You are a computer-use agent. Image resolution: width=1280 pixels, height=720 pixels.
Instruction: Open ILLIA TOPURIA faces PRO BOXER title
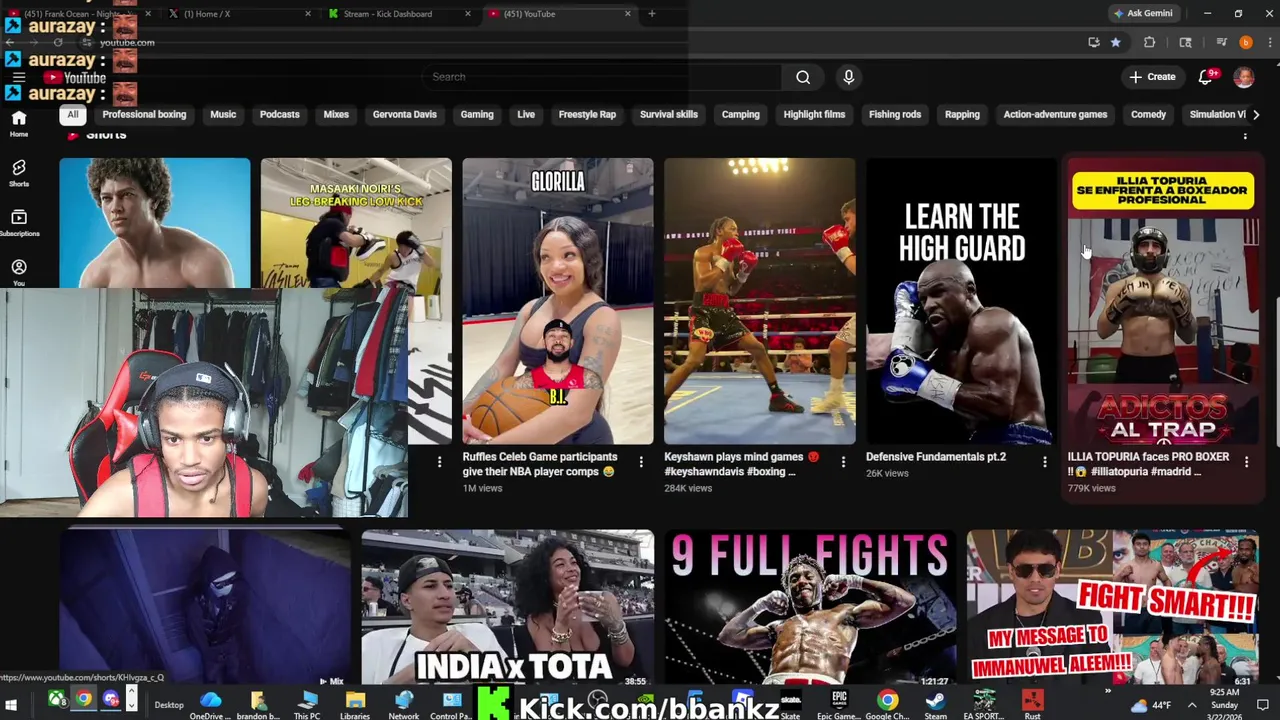(x=1148, y=464)
